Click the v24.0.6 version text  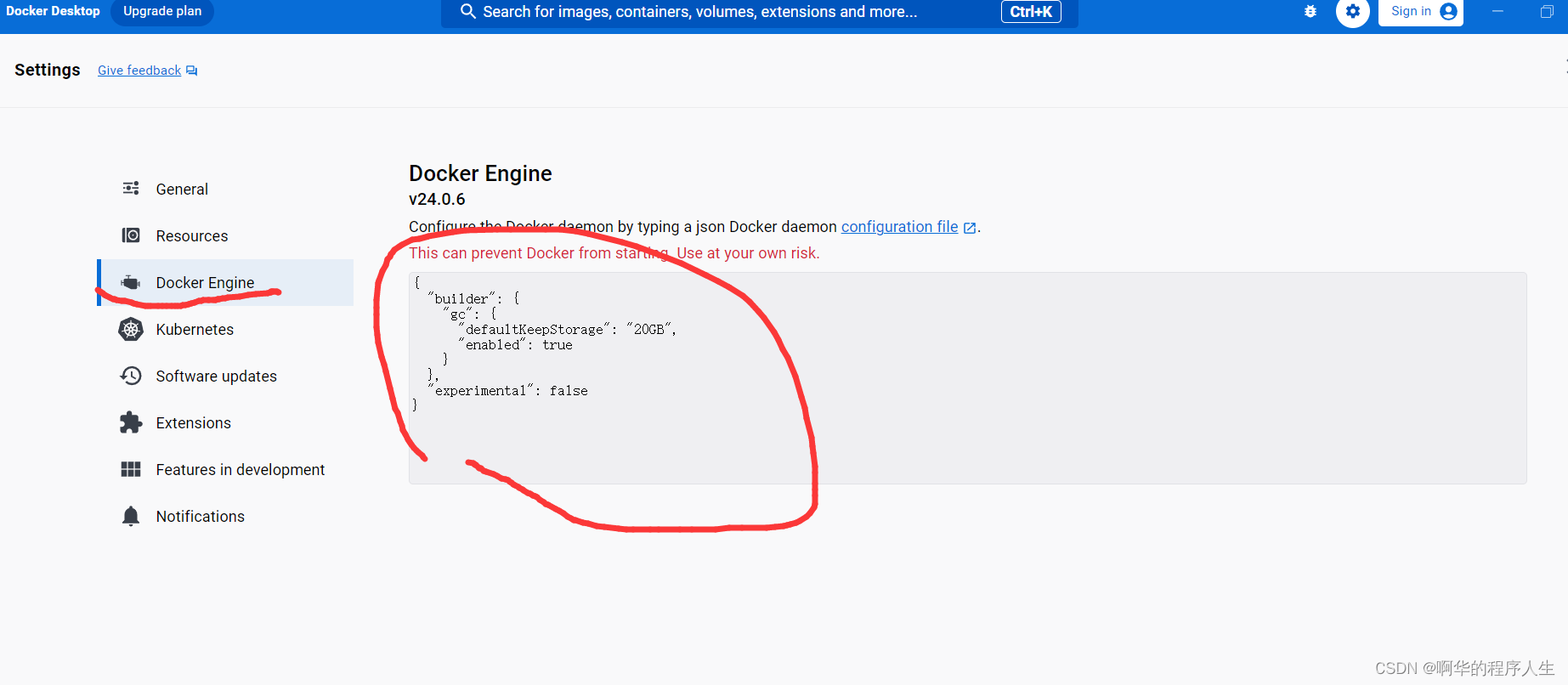pos(437,199)
